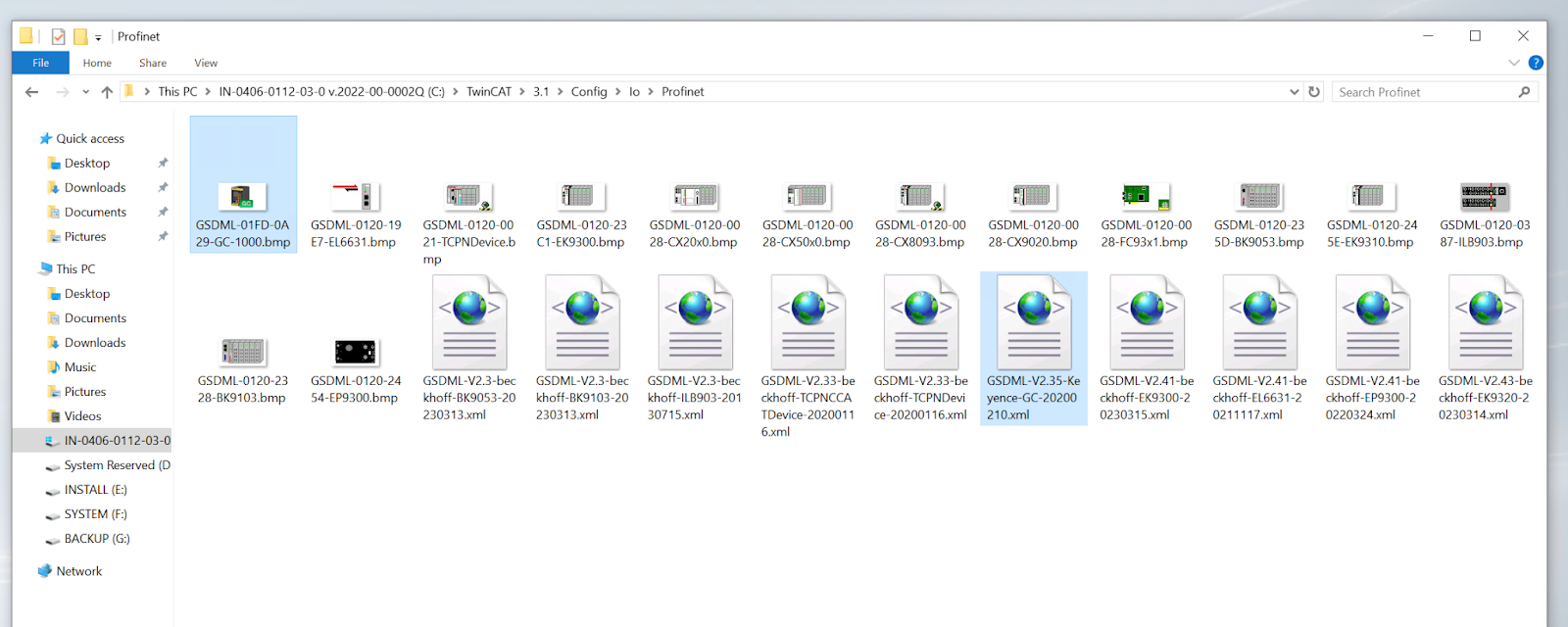Image resolution: width=1568 pixels, height=627 pixels.
Task: Open INSTALL (E:) drive
Action: [x=95, y=490]
